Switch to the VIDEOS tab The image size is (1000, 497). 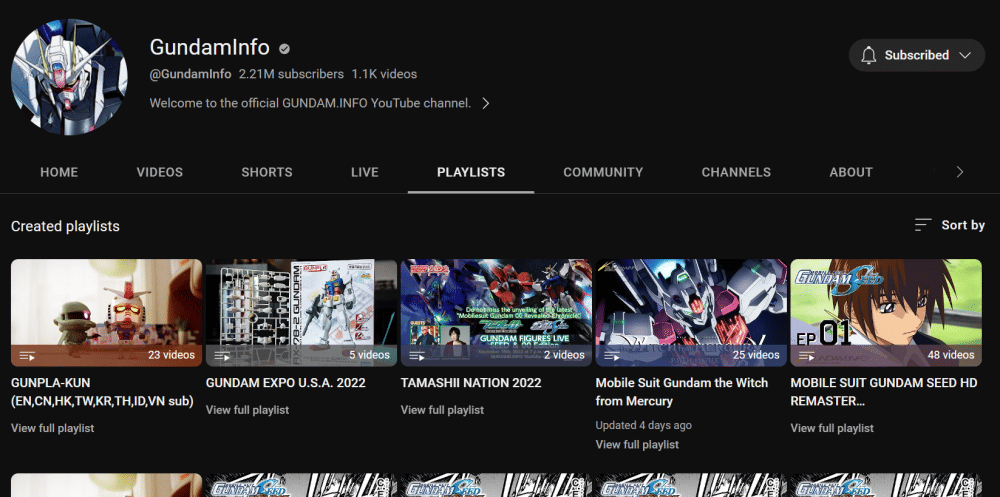pyautogui.click(x=159, y=172)
